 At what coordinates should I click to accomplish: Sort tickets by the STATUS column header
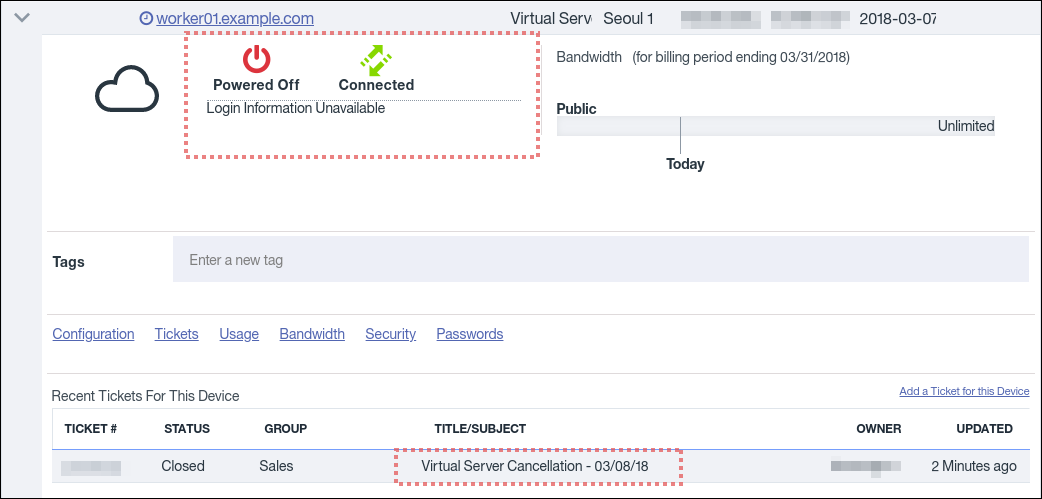point(187,429)
